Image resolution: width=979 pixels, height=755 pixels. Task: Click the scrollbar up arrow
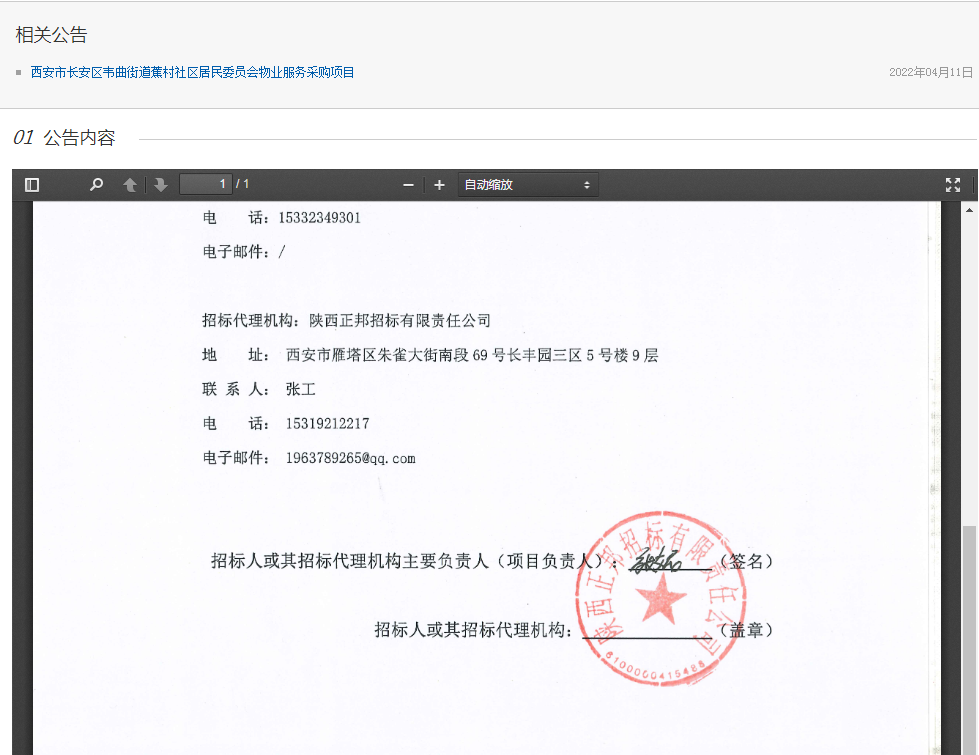[969, 211]
